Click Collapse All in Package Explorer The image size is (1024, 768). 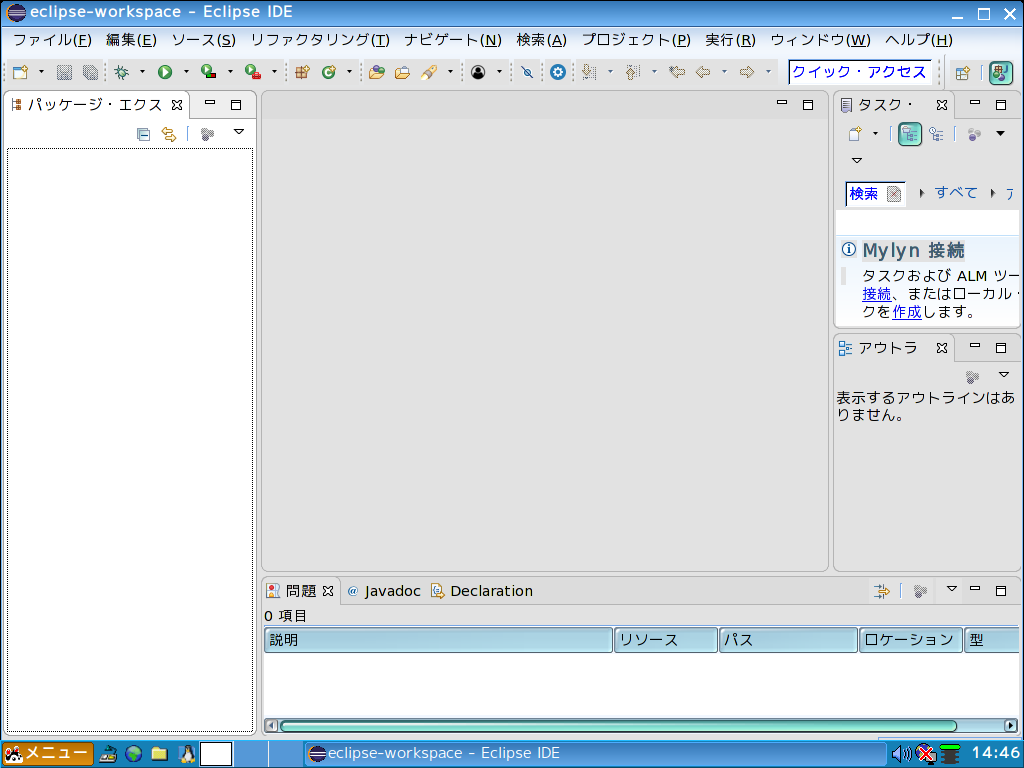point(144,135)
